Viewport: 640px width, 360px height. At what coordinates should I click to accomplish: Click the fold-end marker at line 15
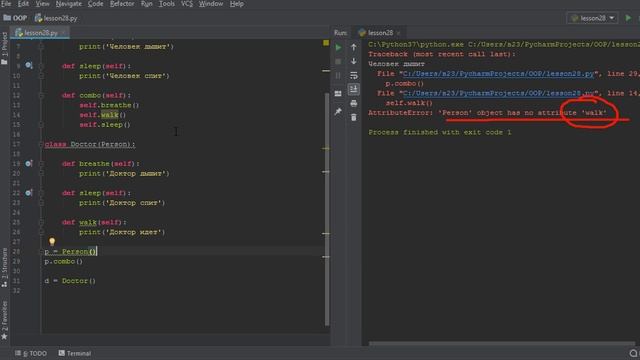tap(41, 124)
